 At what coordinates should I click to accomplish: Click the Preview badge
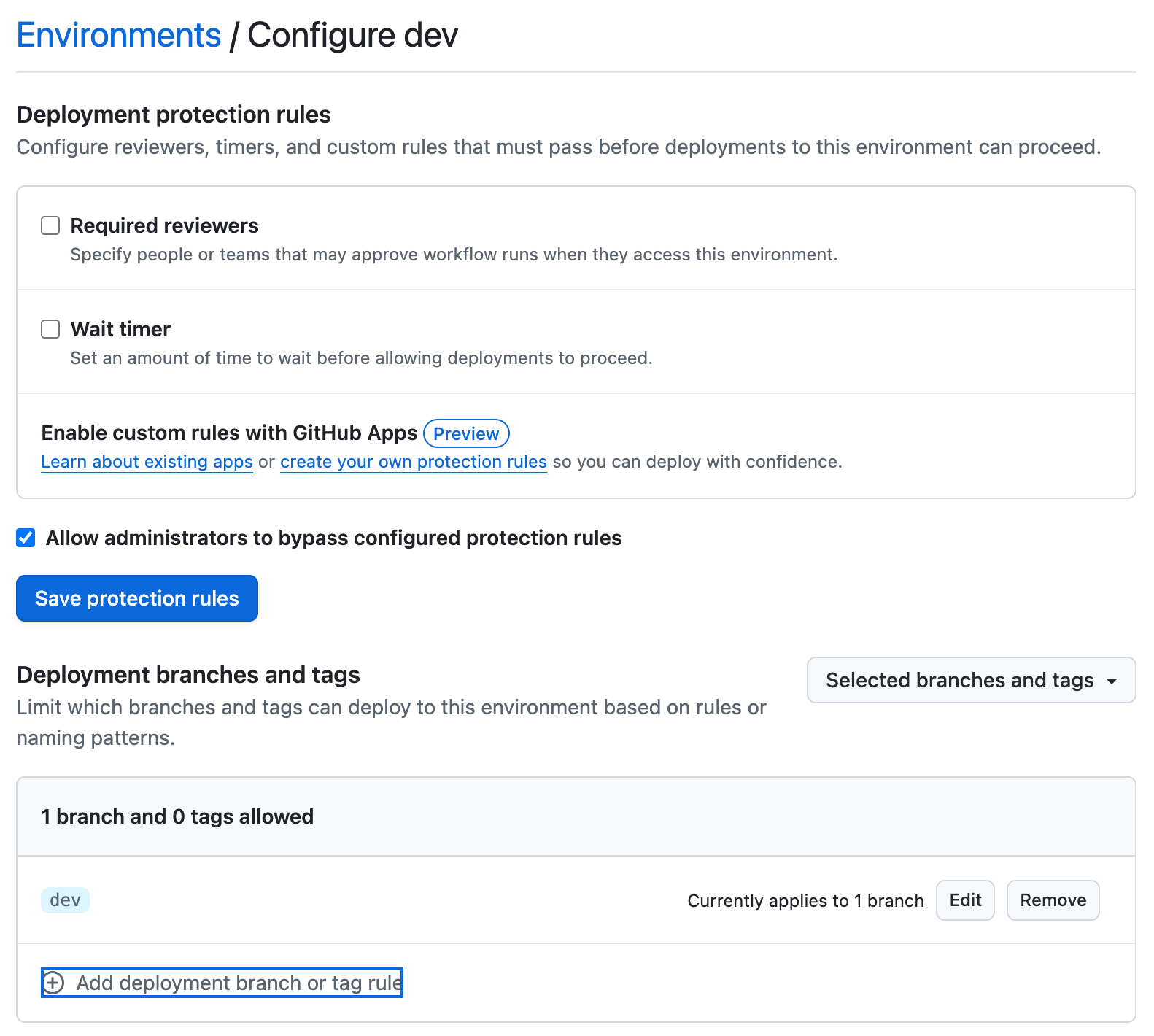[466, 433]
